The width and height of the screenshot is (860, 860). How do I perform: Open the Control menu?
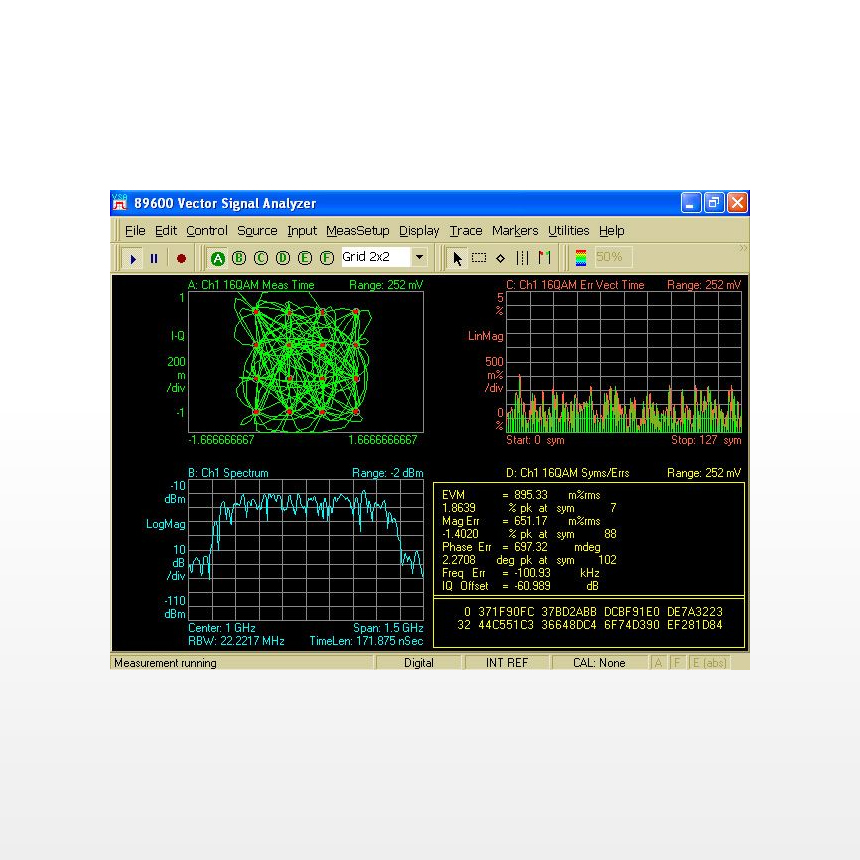point(207,231)
